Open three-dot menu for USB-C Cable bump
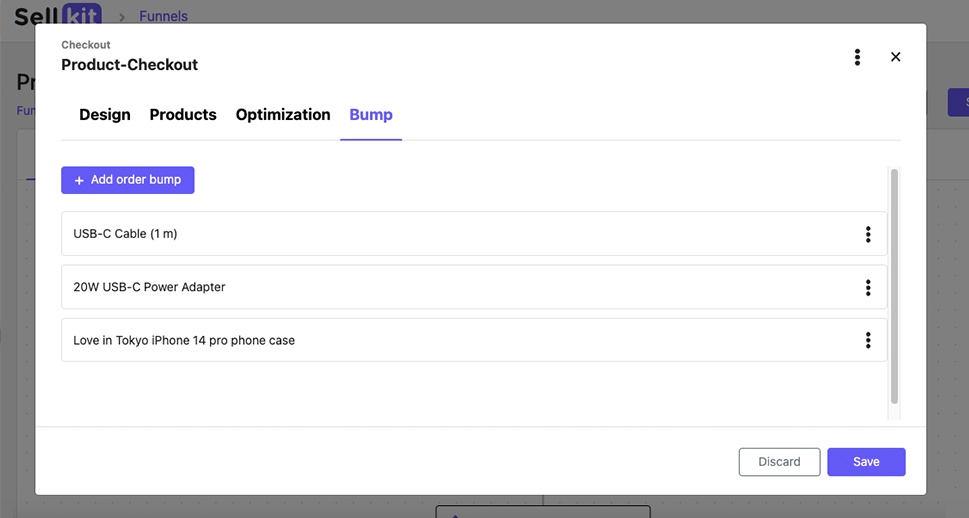The width and height of the screenshot is (969, 518). point(868,234)
